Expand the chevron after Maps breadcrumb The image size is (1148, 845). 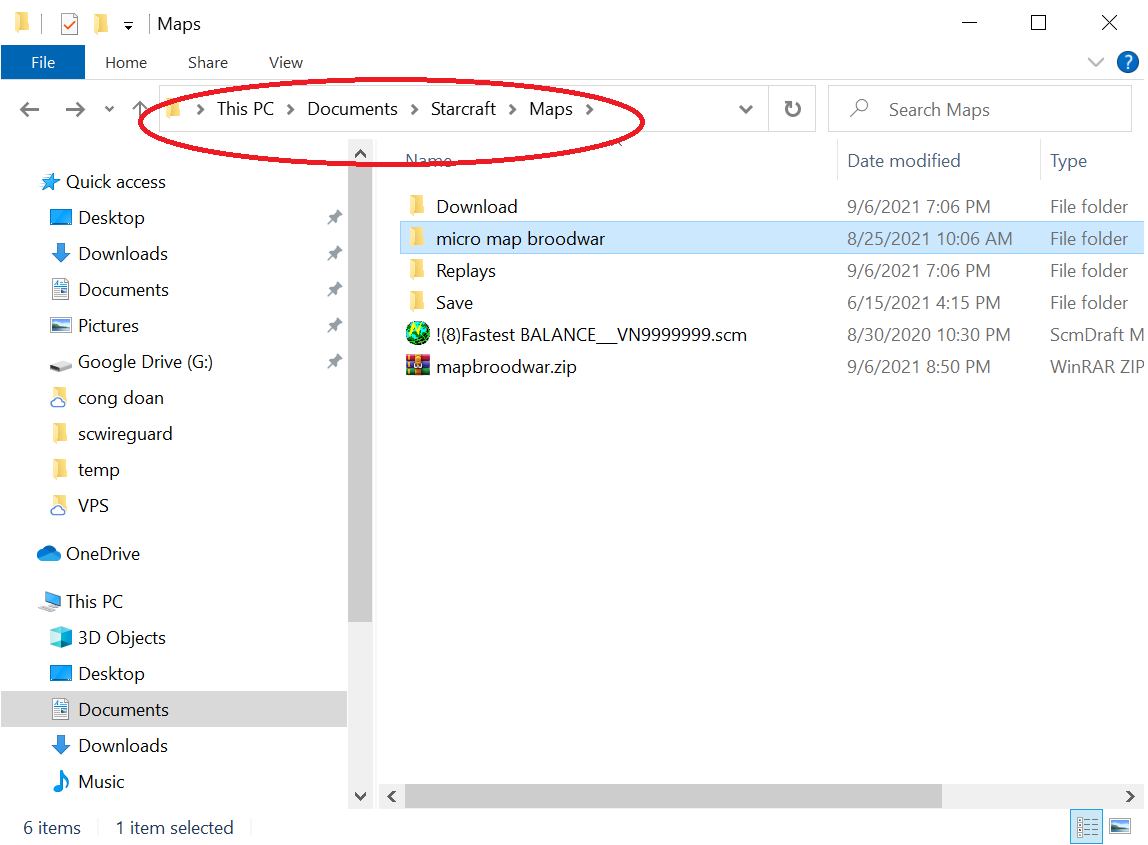tap(589, 109)
